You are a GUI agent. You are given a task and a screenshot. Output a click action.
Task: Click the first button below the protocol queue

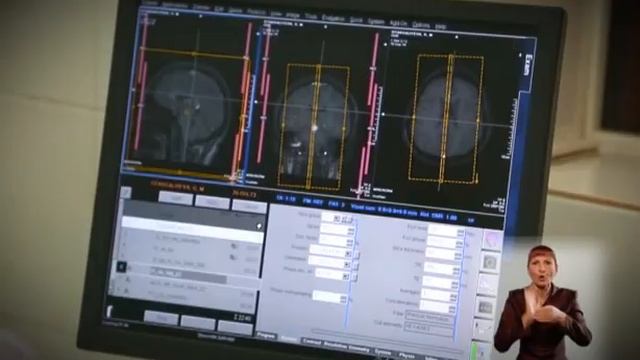pyautogui.click(x=161, y=317)
